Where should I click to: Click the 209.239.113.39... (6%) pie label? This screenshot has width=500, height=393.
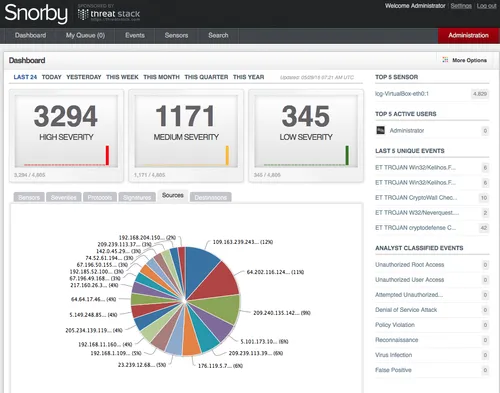coord(256,353)
